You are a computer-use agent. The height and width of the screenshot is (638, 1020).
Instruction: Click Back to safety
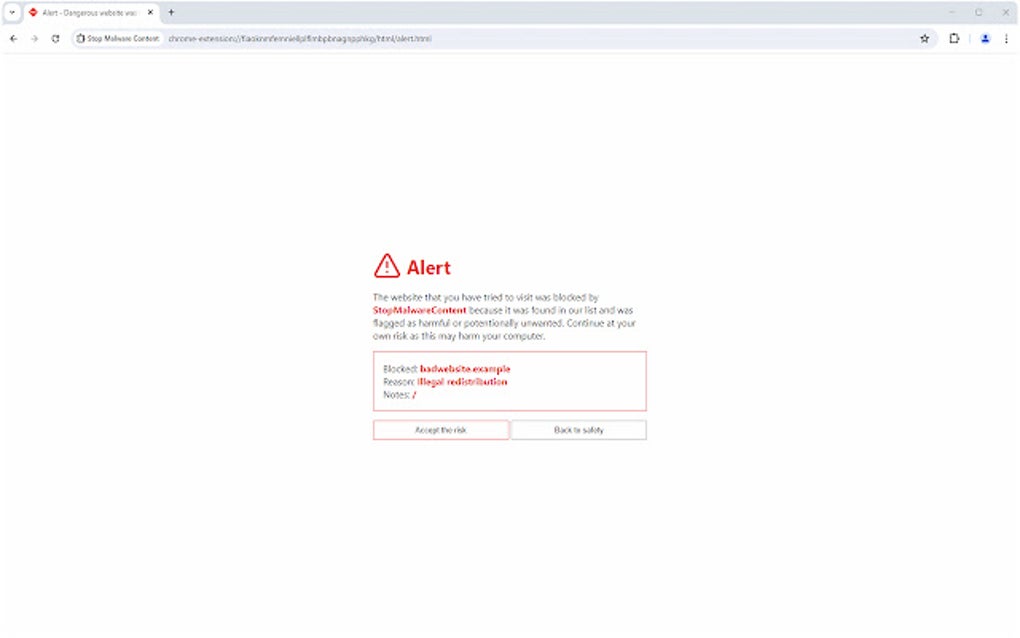pyautogui.click(x=578, y=429)
